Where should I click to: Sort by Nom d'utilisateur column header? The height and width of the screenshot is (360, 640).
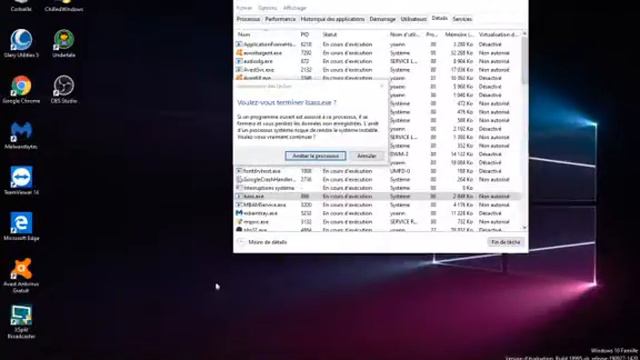pos(406,35)
